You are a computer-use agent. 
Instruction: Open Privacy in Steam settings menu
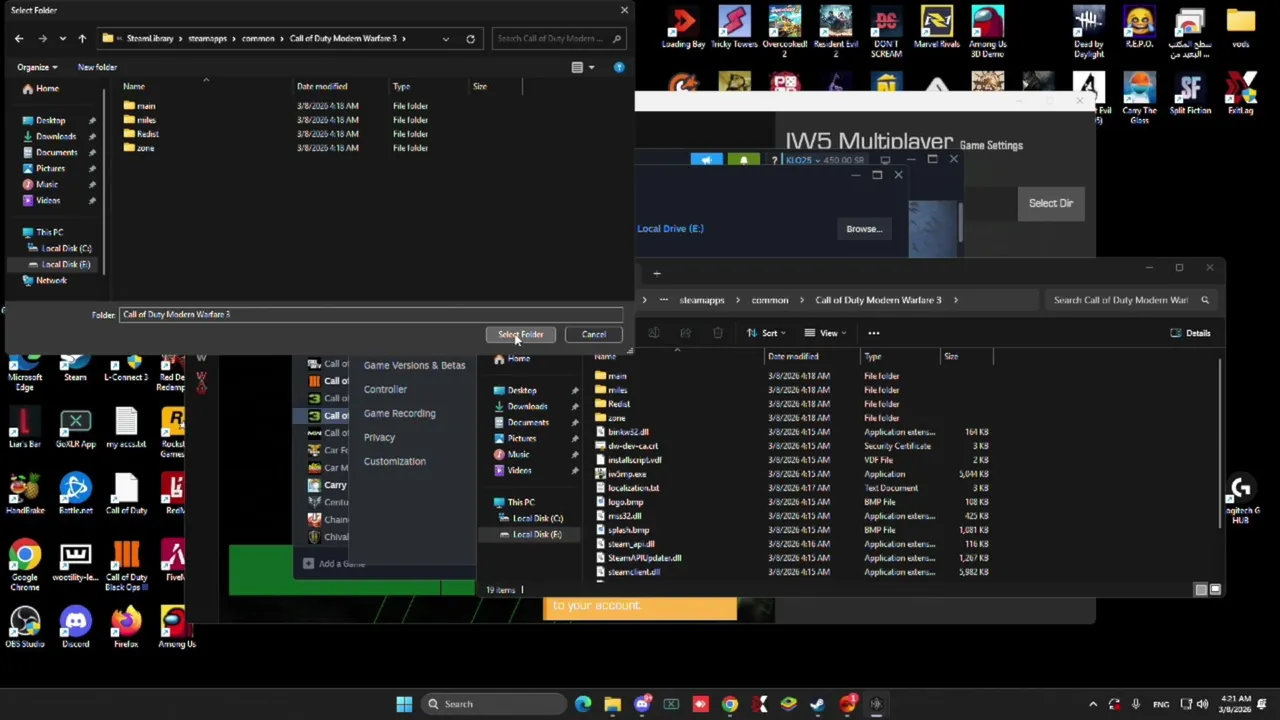[379, 437]
